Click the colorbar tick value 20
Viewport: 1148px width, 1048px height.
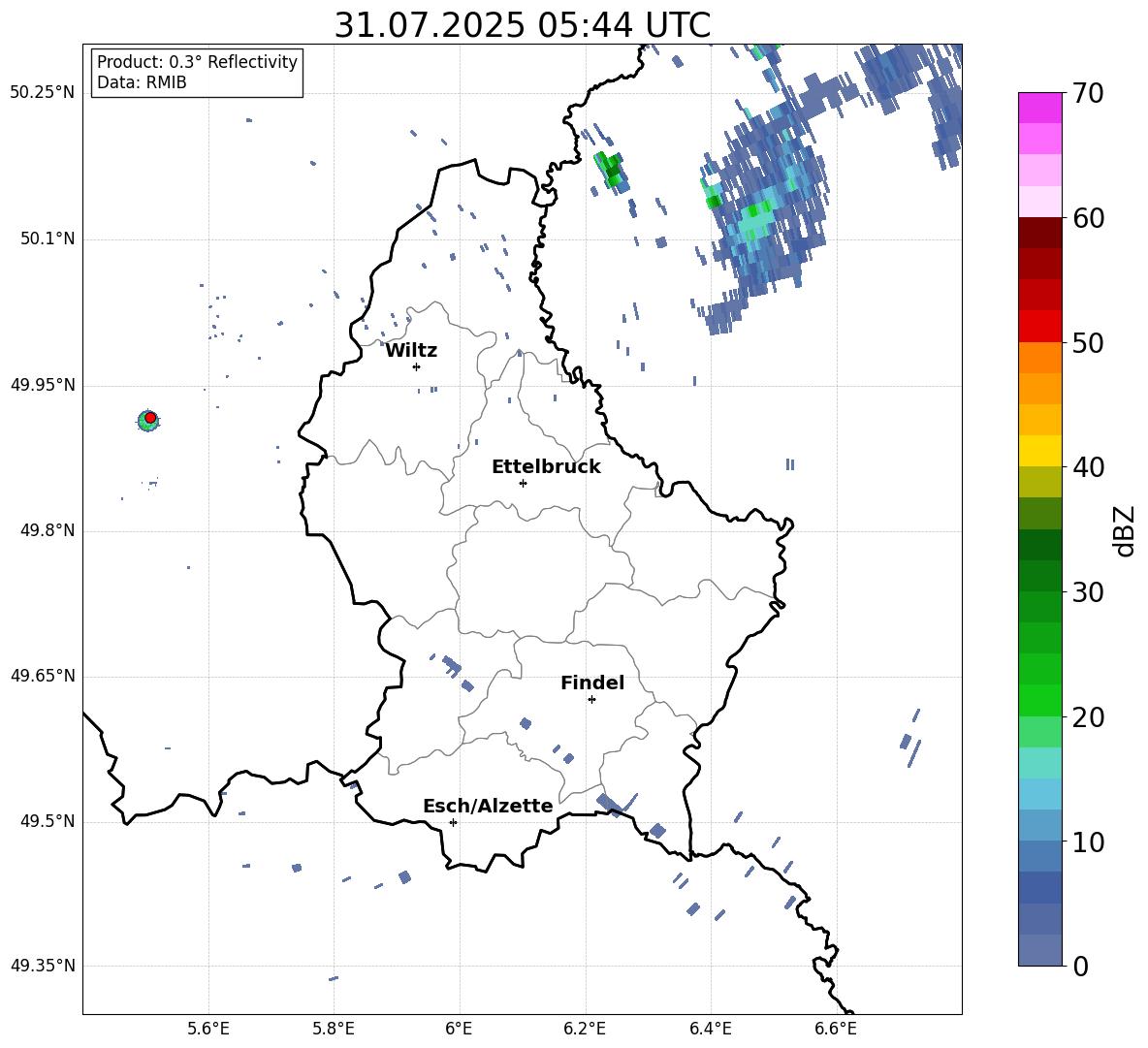[x=1088, y=717]
